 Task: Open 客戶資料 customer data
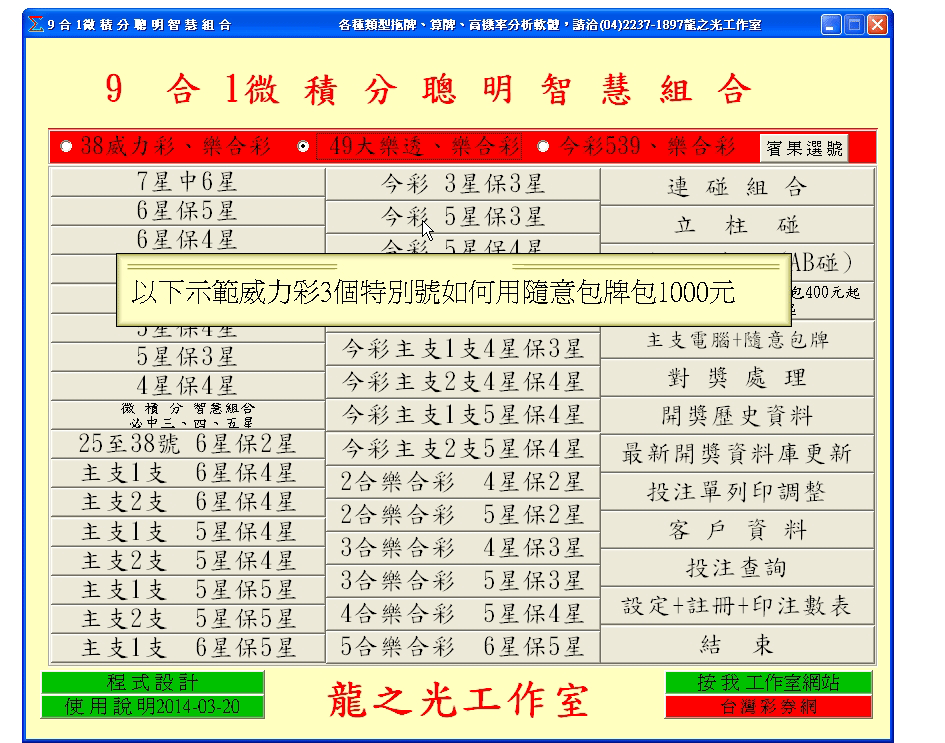[737, 530]
